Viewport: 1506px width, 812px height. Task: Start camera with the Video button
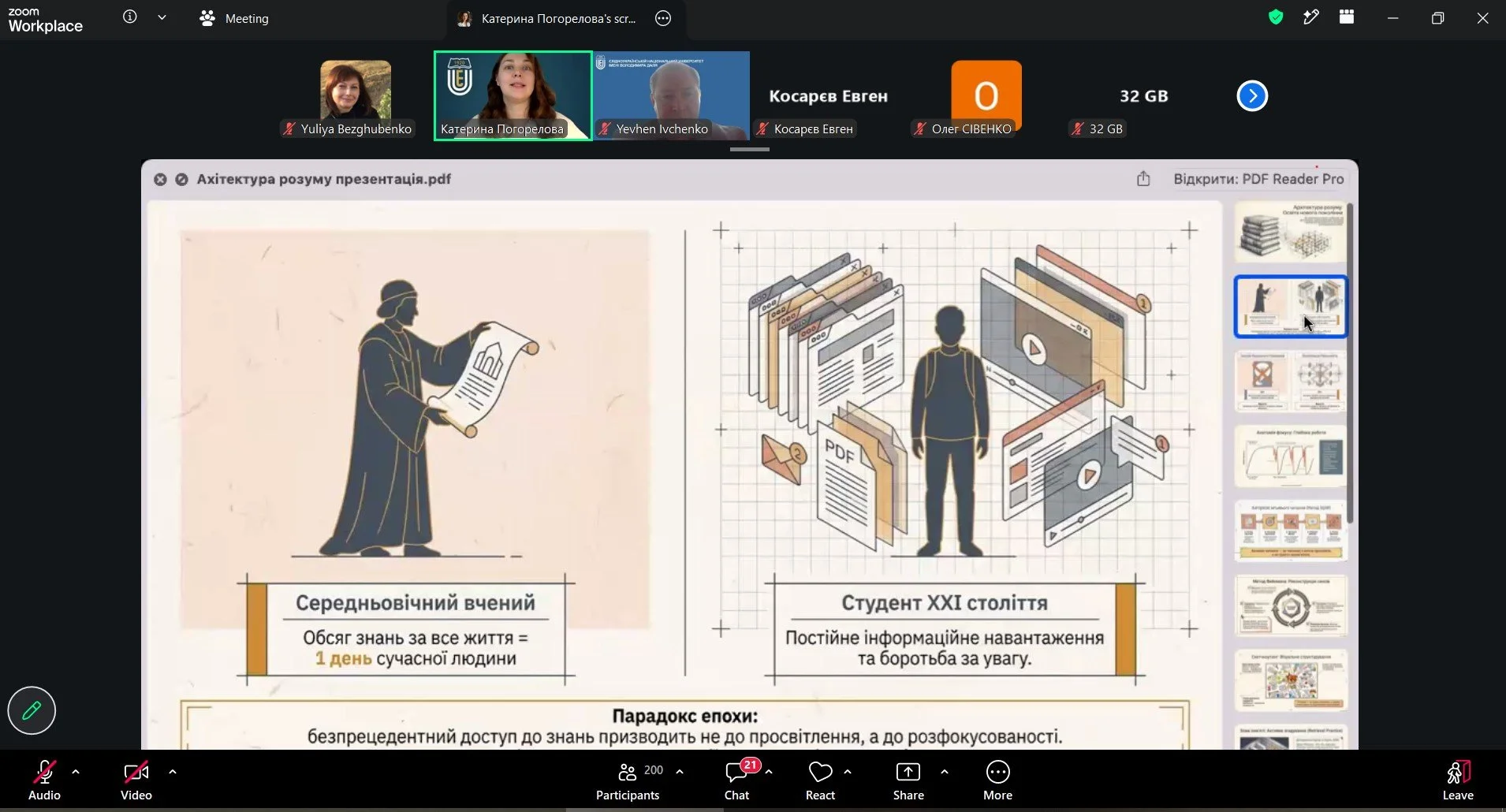point(136,780)
